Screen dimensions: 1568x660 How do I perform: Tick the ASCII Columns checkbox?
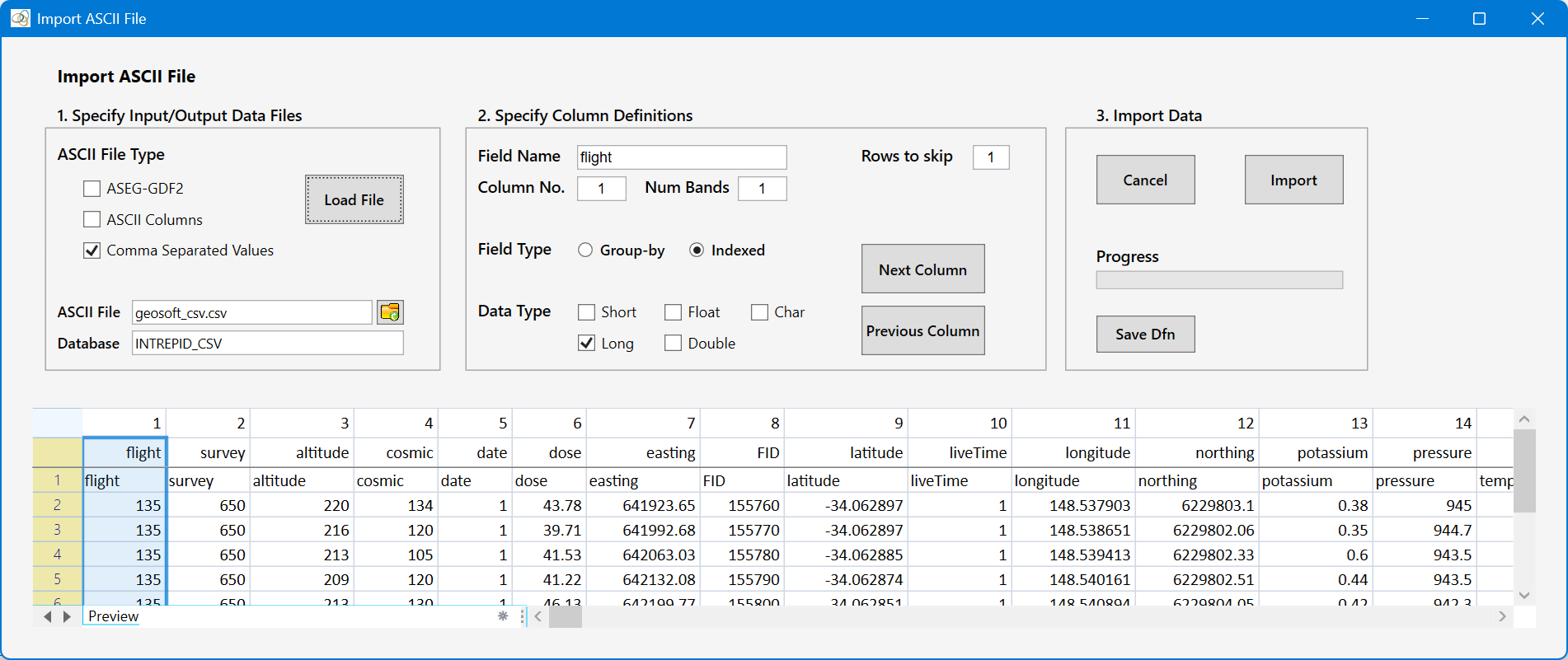92,219
